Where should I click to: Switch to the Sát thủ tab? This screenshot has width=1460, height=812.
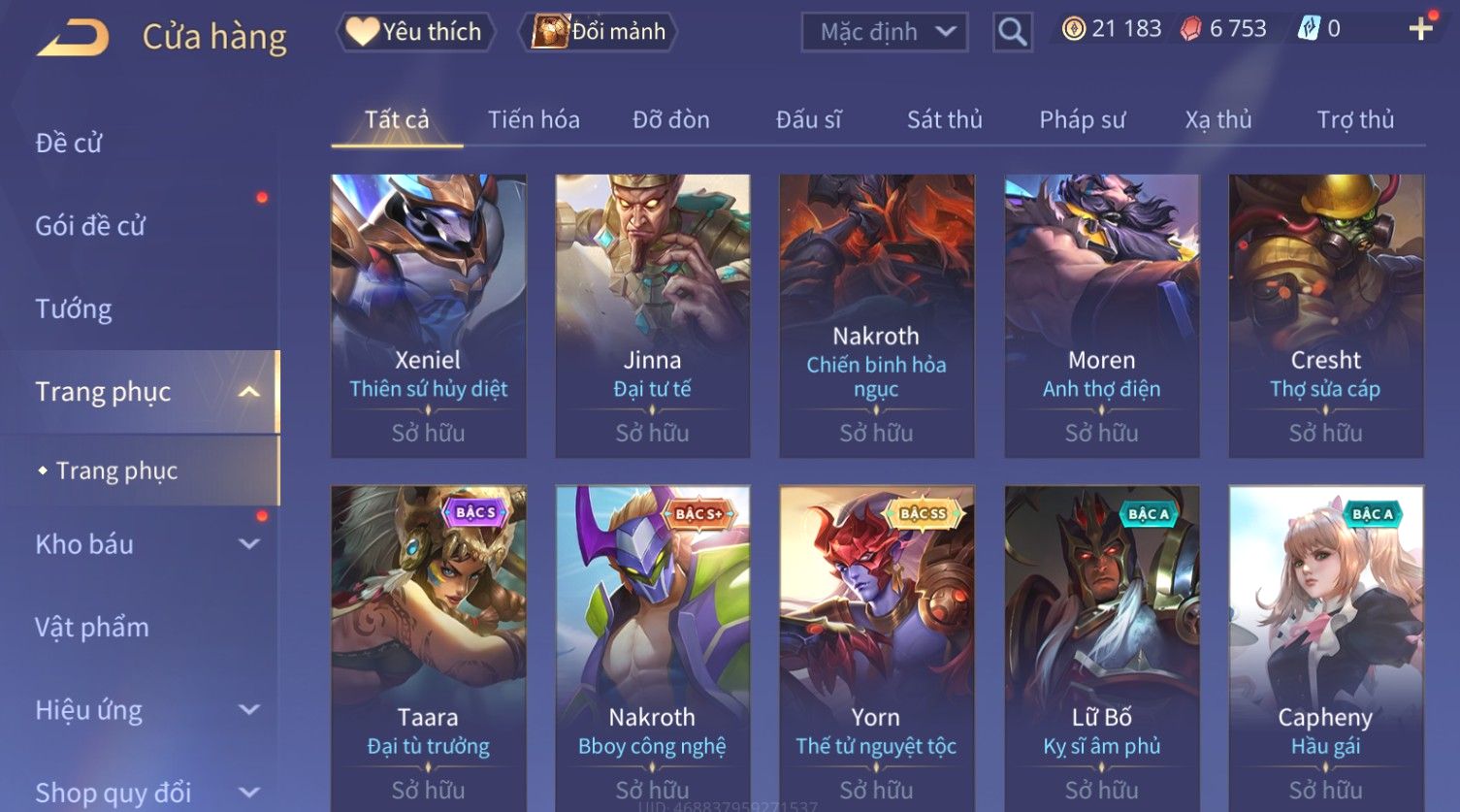[945, 119]
